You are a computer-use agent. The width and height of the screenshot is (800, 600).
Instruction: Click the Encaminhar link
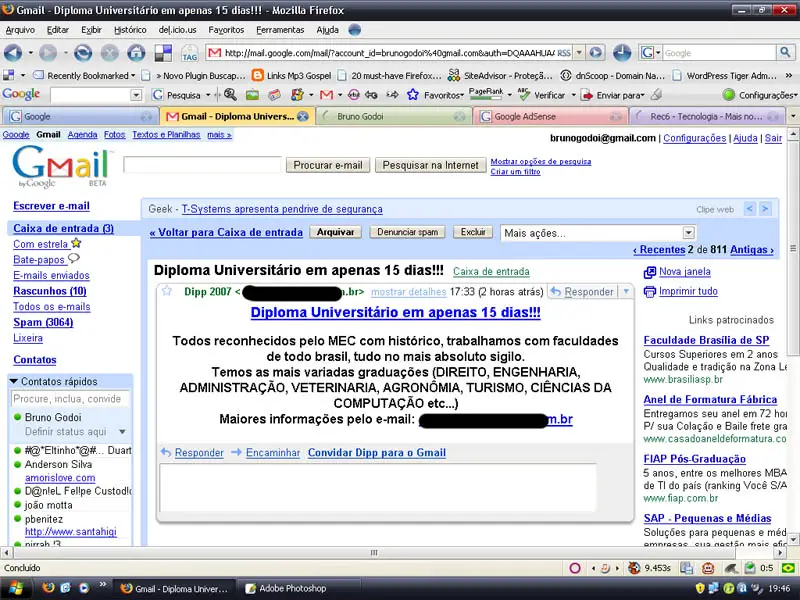(272, 453)
